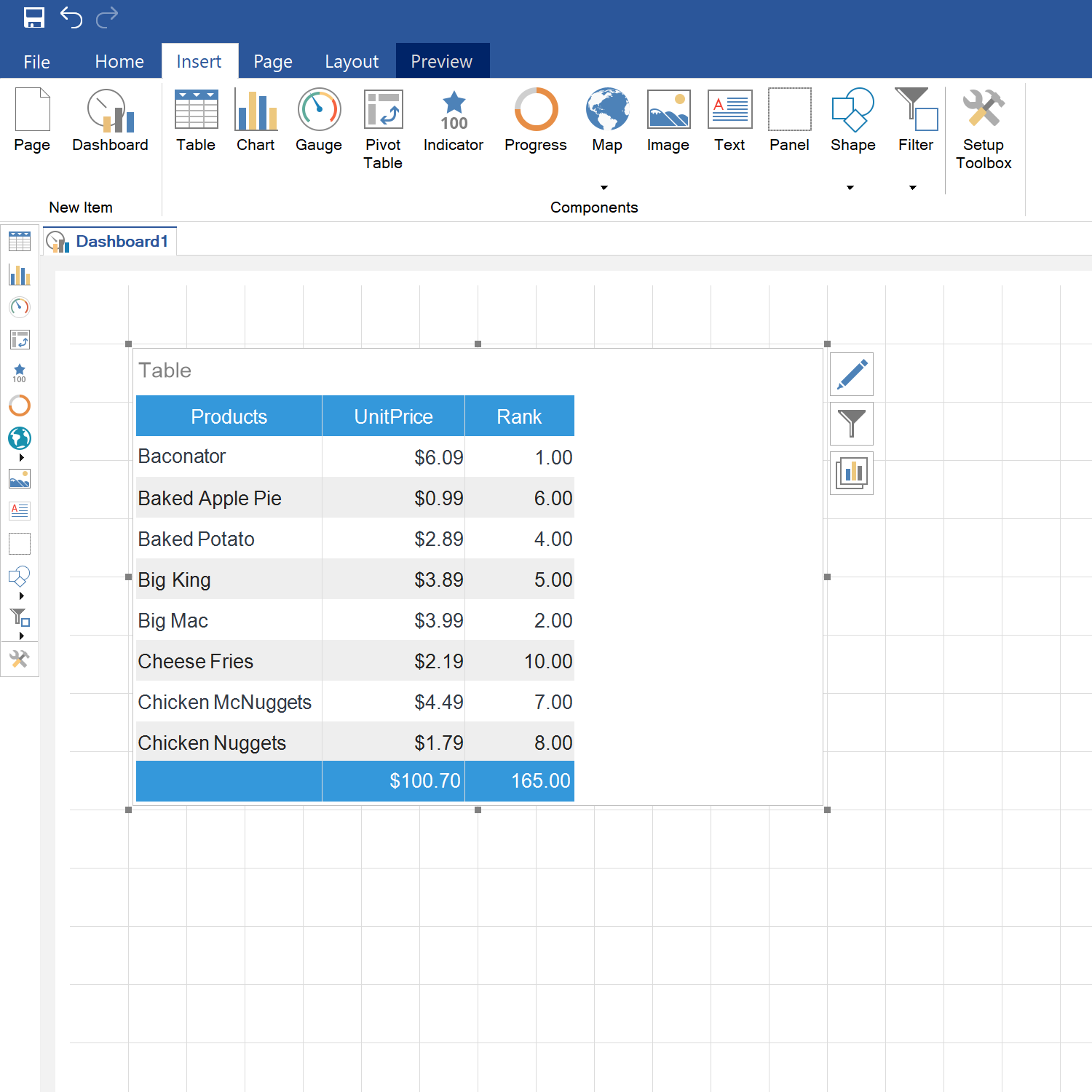Add a Pivot Table component

383,124
